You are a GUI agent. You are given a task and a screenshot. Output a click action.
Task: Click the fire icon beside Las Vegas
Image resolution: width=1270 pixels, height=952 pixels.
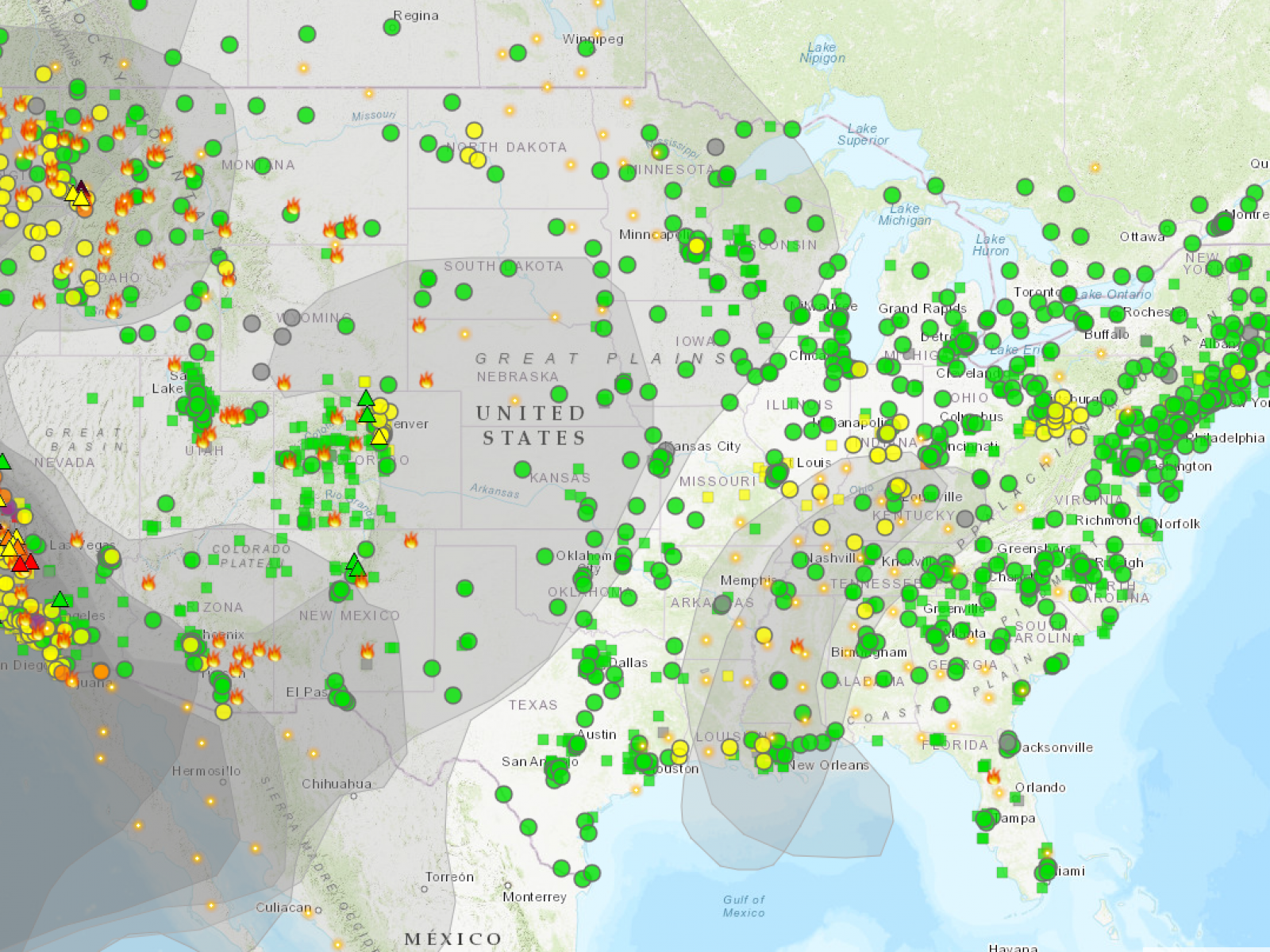pos(77,539)
